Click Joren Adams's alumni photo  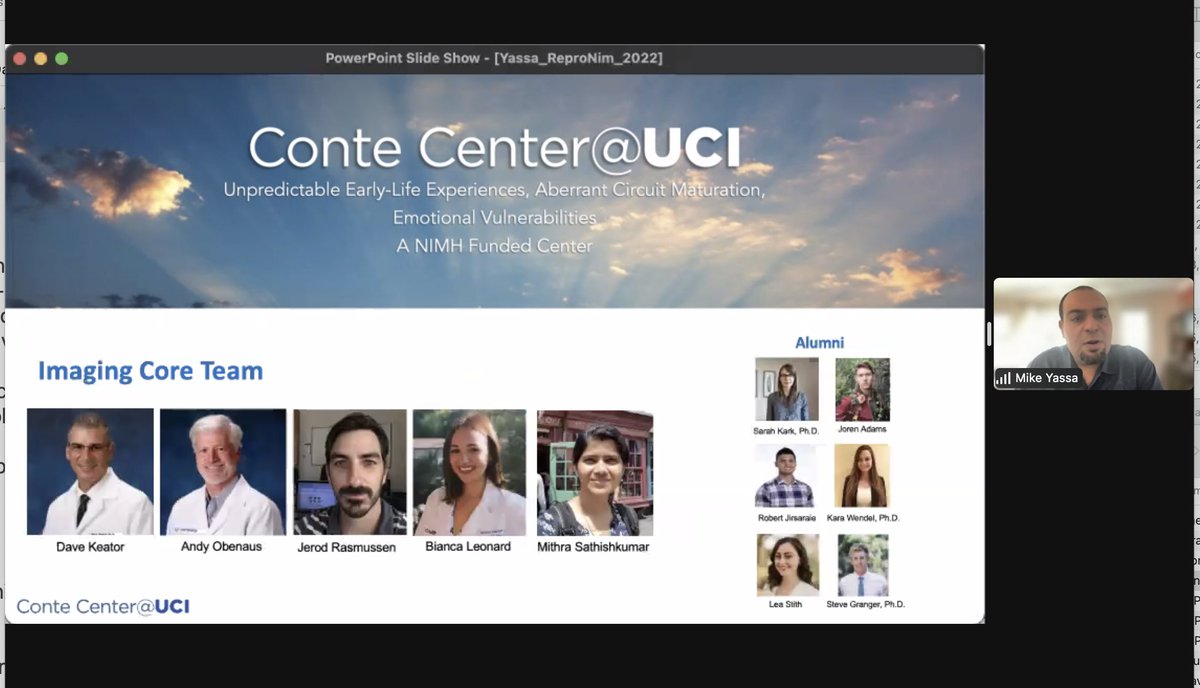click(862, 389)
